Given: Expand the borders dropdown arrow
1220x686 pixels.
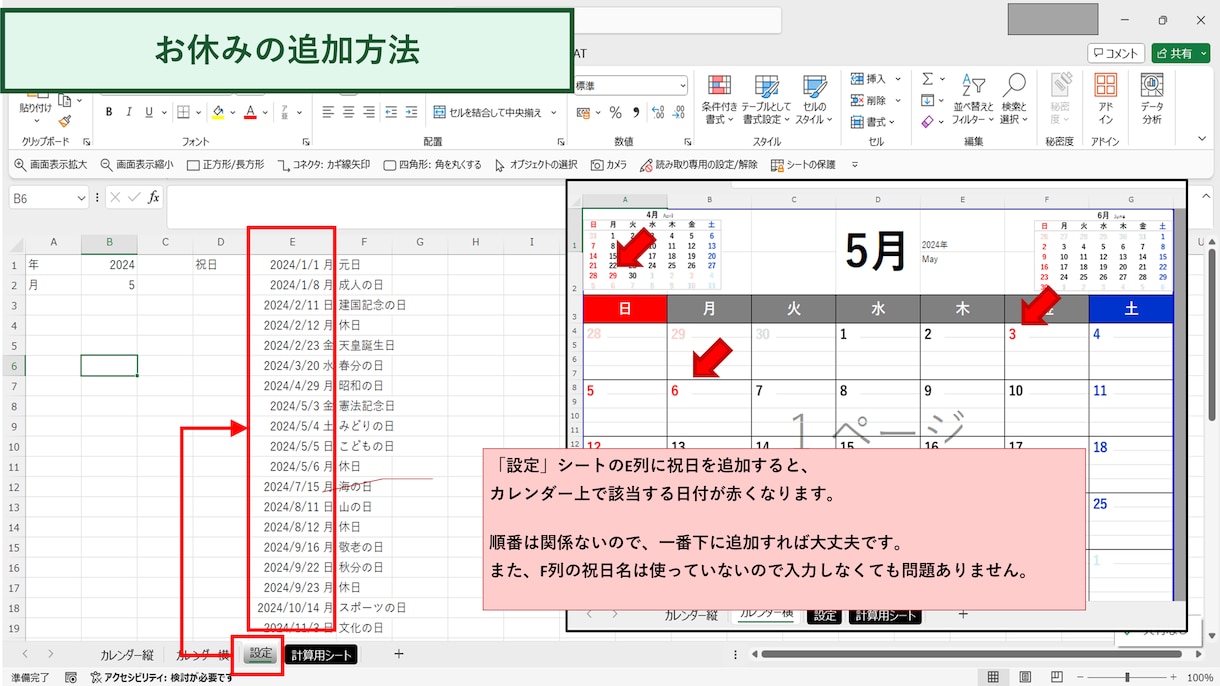Looking at the screenshot, I should [x=200, y=112].
